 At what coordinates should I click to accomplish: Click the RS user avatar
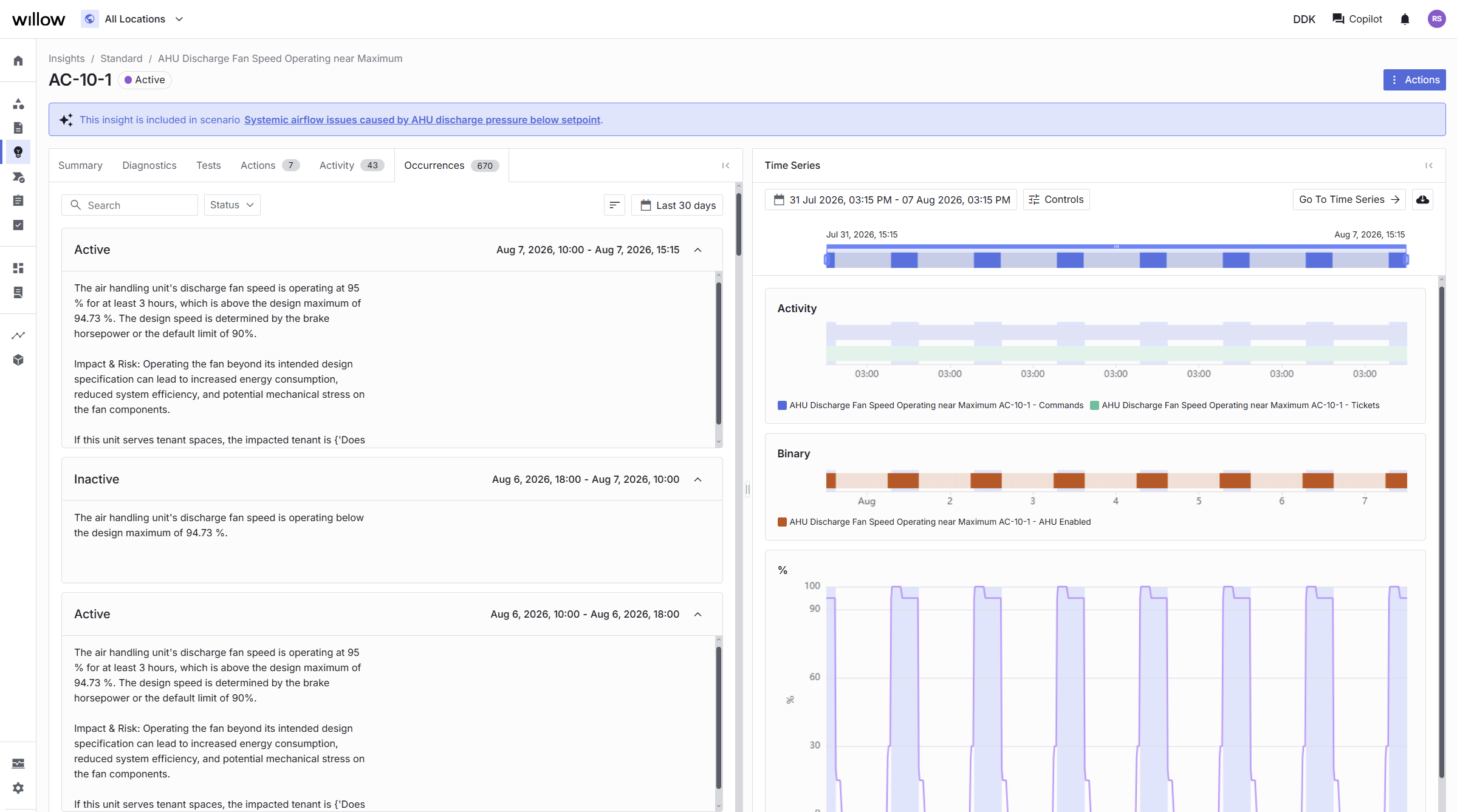[1436, 19]
